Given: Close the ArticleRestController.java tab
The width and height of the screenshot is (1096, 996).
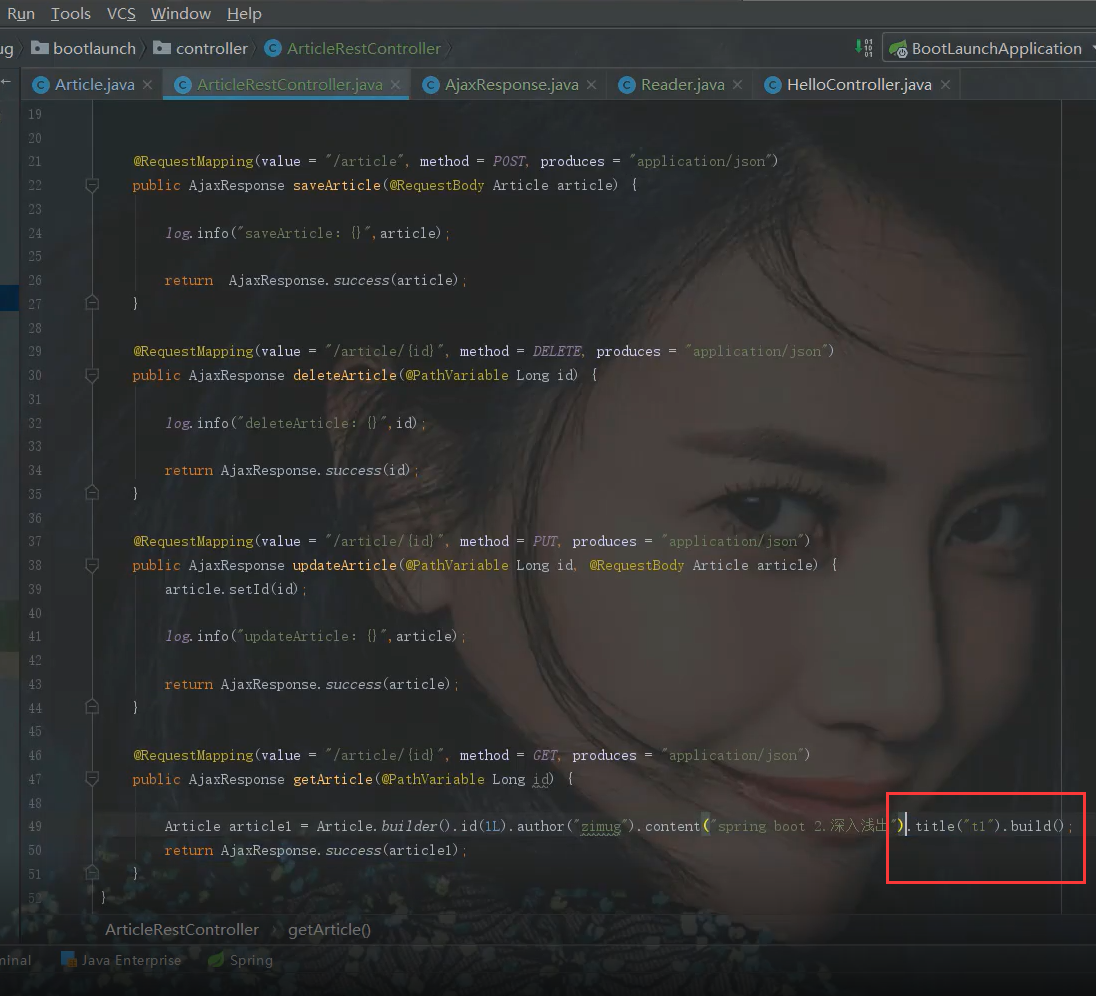Looking at the screenshot, I should (396, 85).
